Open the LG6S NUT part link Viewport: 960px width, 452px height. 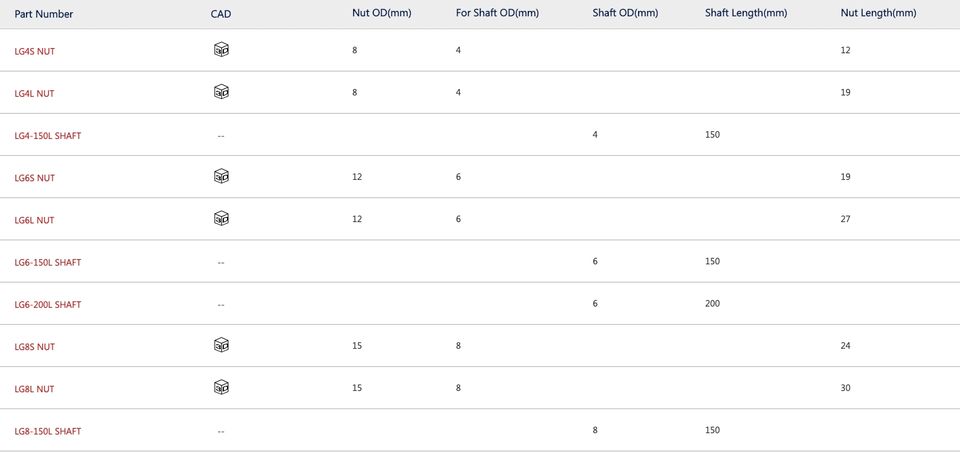tap(34, 178)
